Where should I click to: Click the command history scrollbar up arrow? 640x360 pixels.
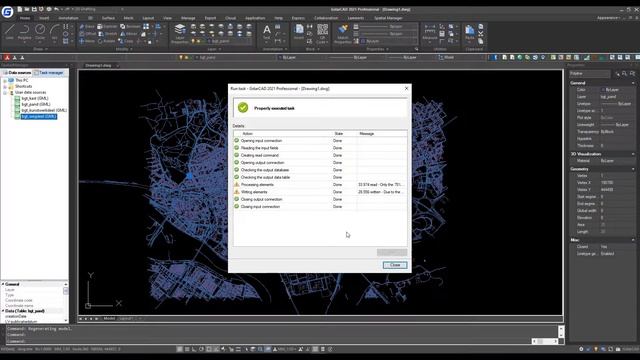point(561,329)
